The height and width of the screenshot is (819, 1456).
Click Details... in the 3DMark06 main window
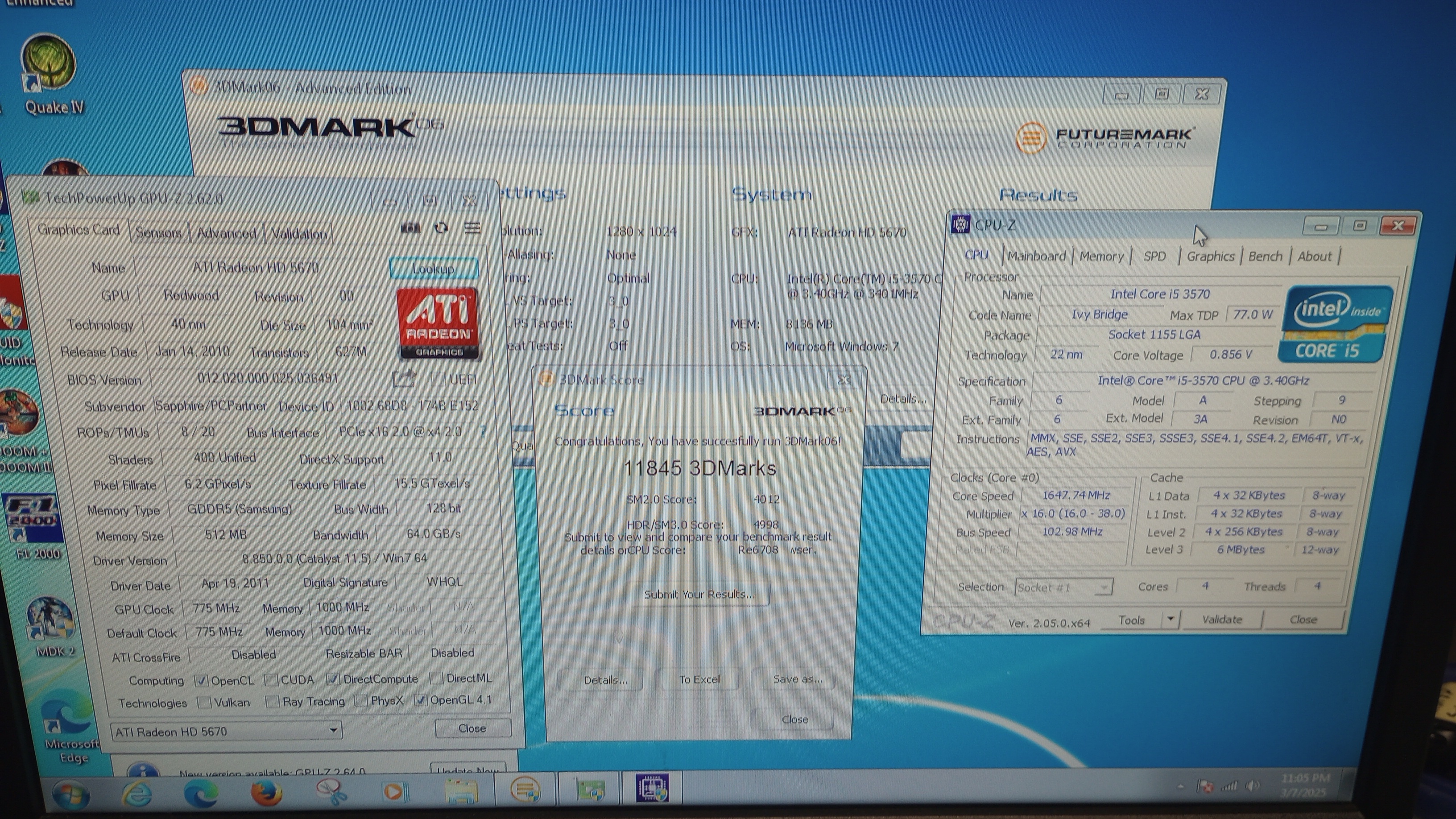tap(903, 398)
